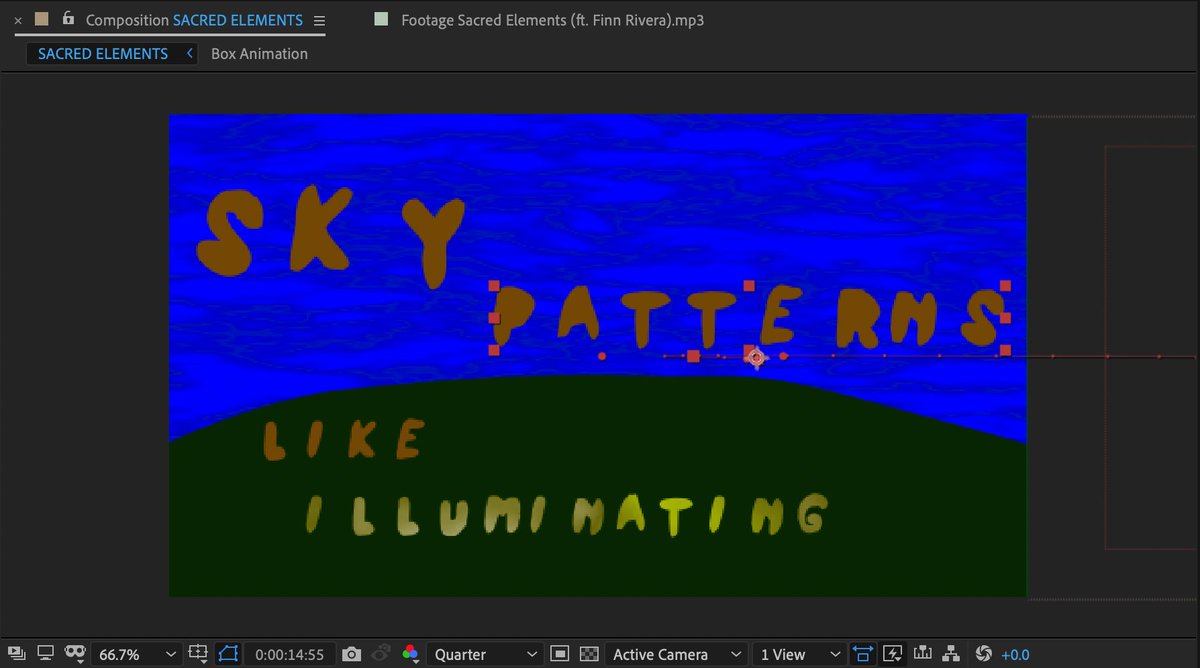Click the Show Snapshot eye icon
1200x668 pixels.
[x=381, y=654]
